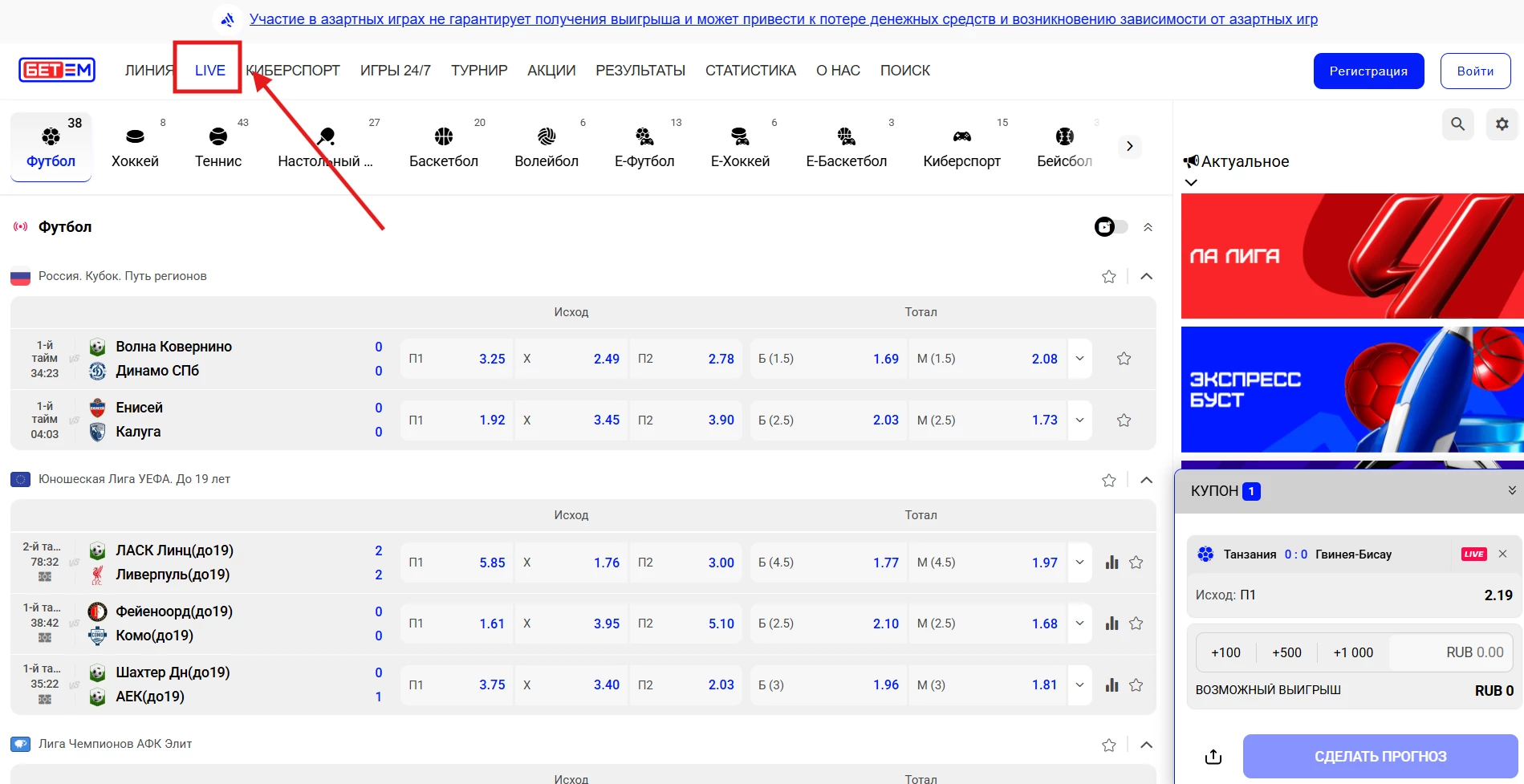
Task: Click the RUB 0.00 stake input field
Action: click(1451, 652)
